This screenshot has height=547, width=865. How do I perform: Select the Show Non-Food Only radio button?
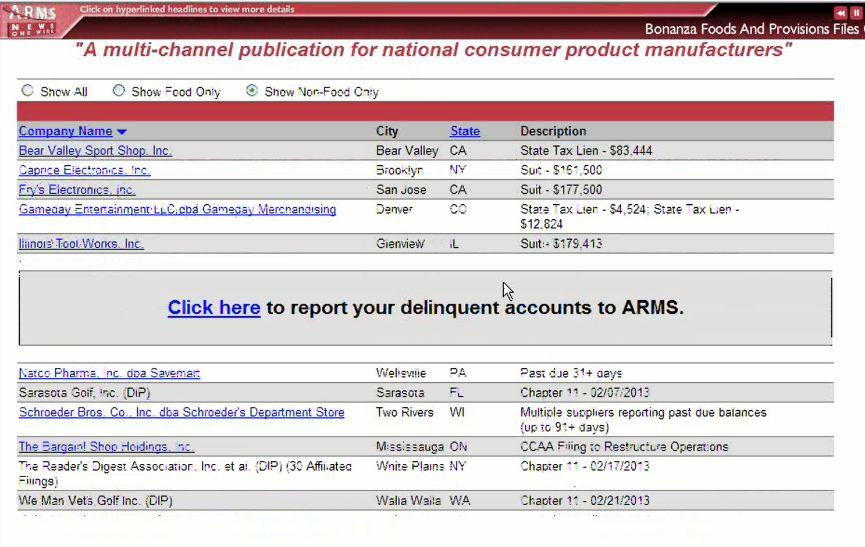pyautogui.click(x=252, y=90)
